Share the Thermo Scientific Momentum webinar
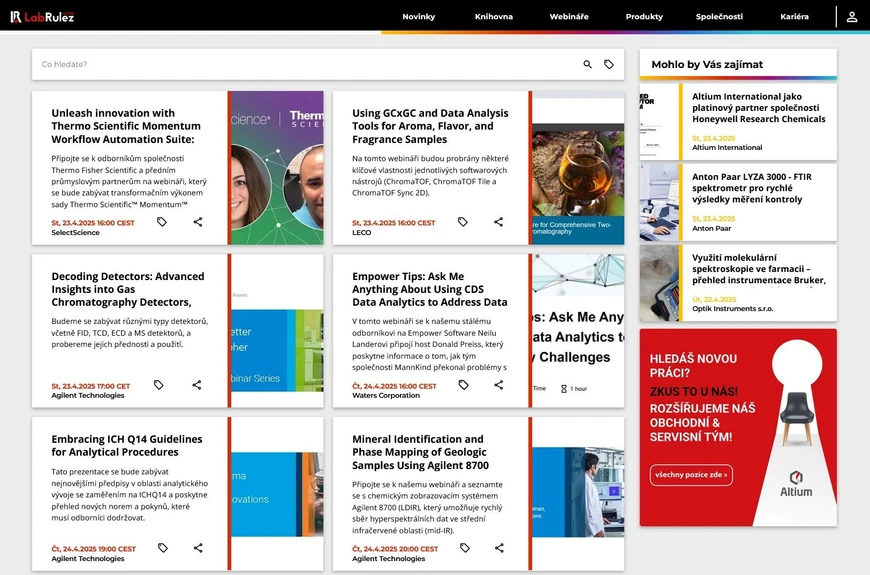This screenshot has height=575, width=870. click(198, 222)
